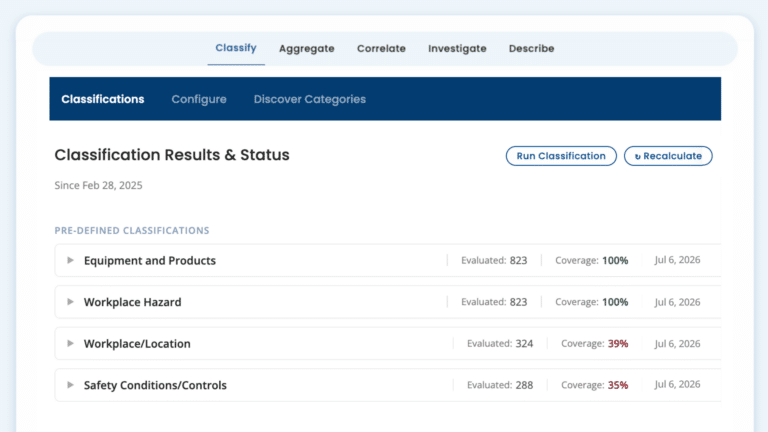Click the Pre-Defined Classifications heading
Screen dimensions: 768x432
tap(132, 231)
